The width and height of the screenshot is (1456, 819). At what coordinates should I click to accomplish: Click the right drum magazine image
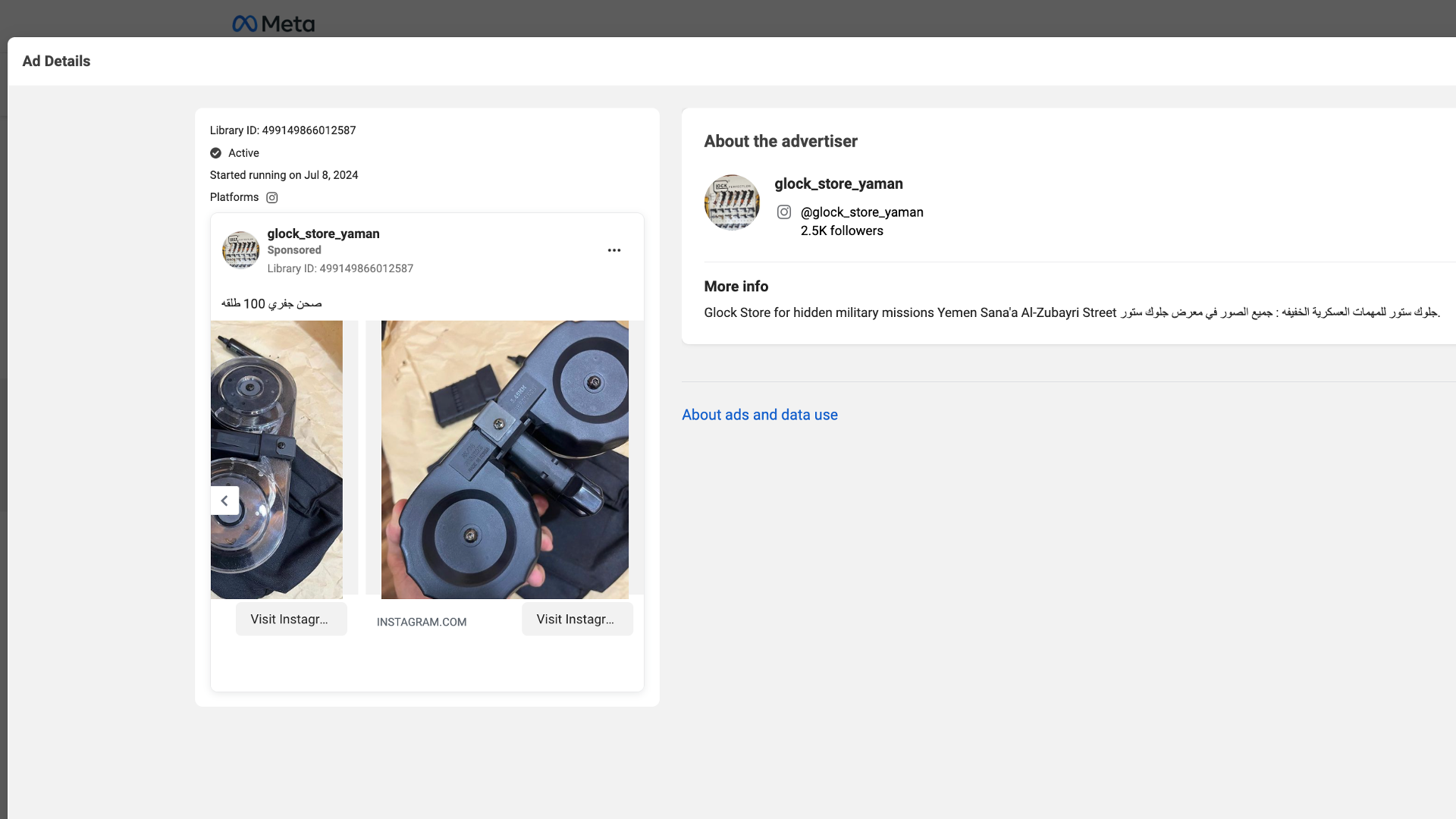504,460
